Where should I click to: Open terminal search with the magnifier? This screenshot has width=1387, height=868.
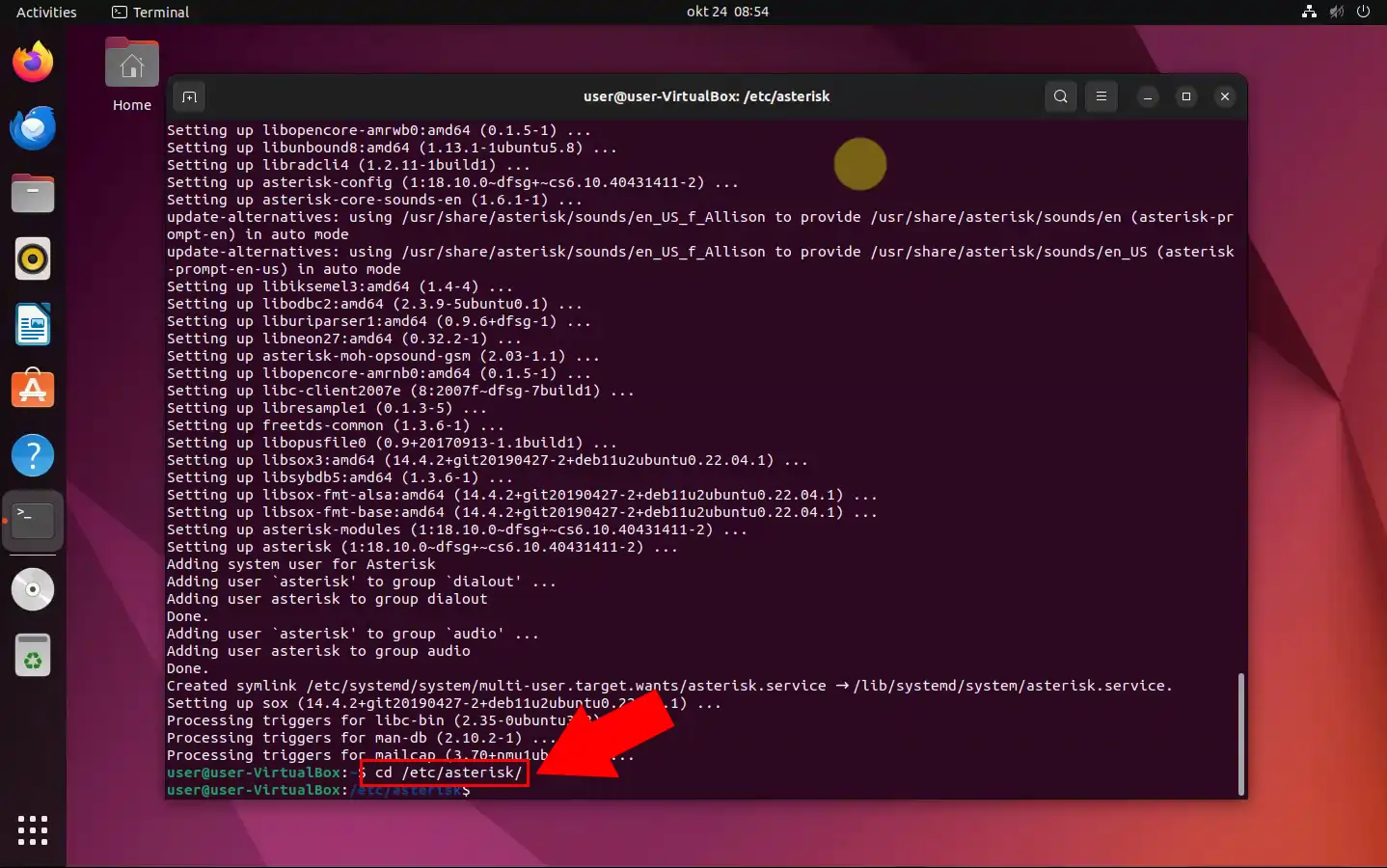pyautogui.click(x=1061, y=96)
